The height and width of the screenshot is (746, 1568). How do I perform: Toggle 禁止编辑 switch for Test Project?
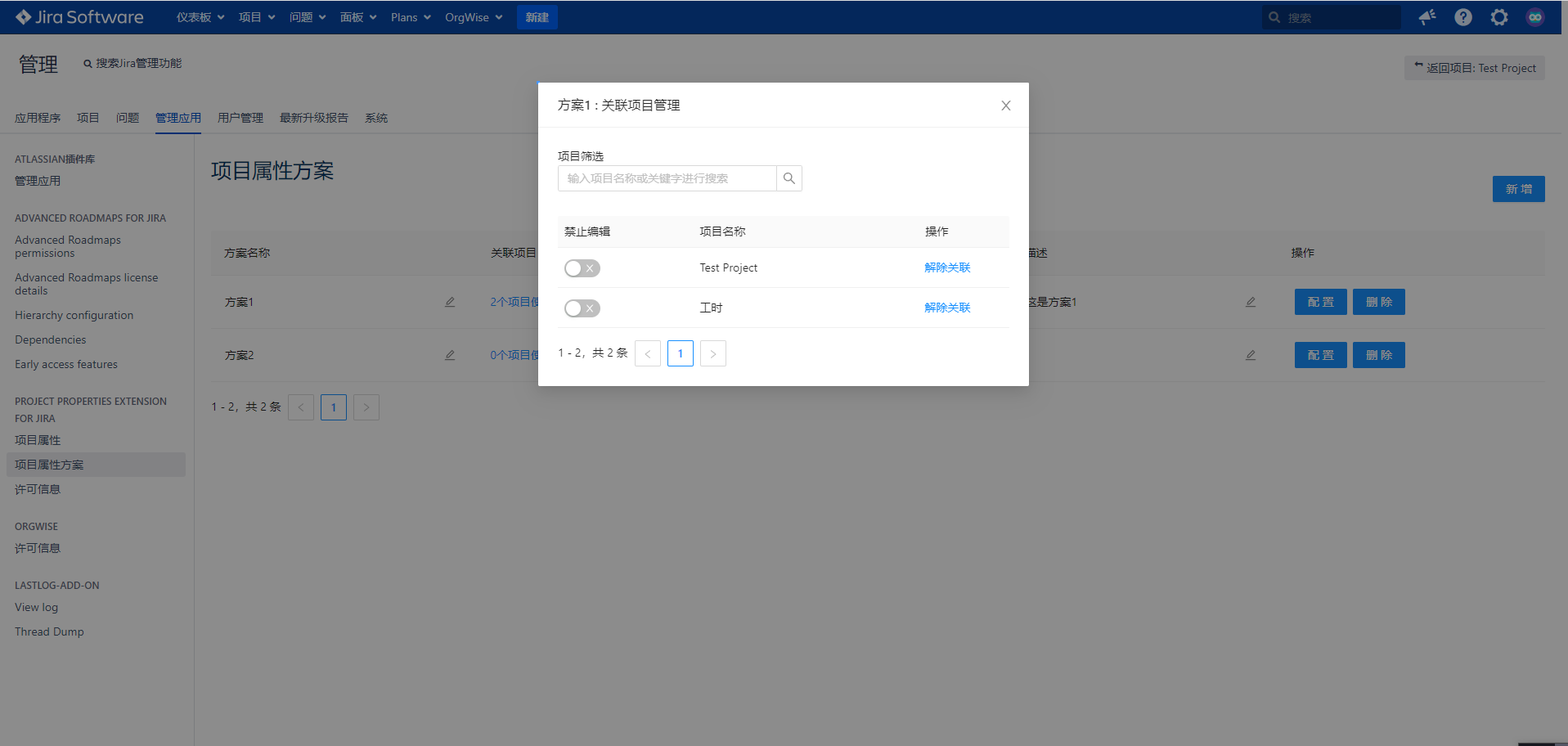(x=582, y=268)
